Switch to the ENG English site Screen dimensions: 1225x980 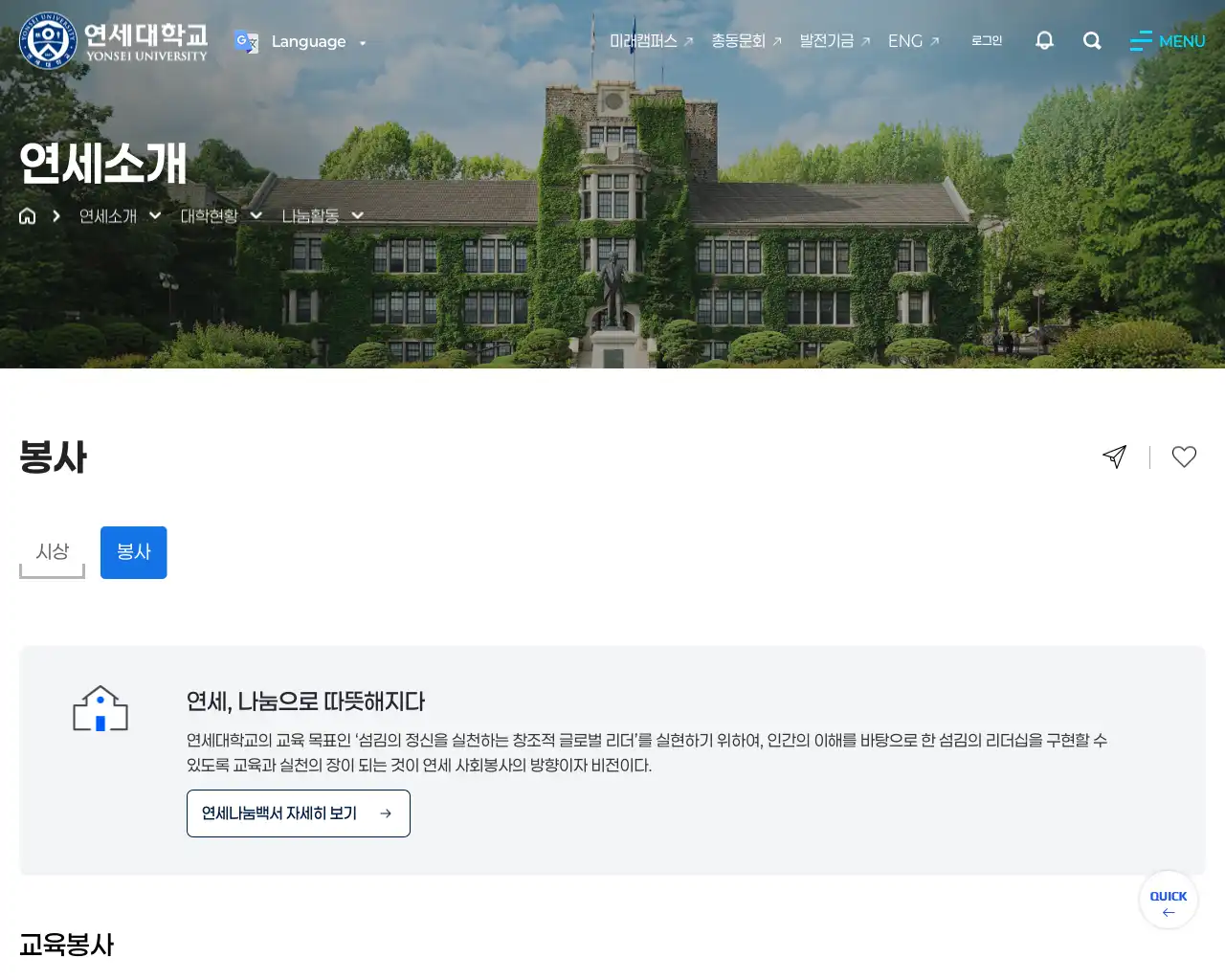coord(914,41)
